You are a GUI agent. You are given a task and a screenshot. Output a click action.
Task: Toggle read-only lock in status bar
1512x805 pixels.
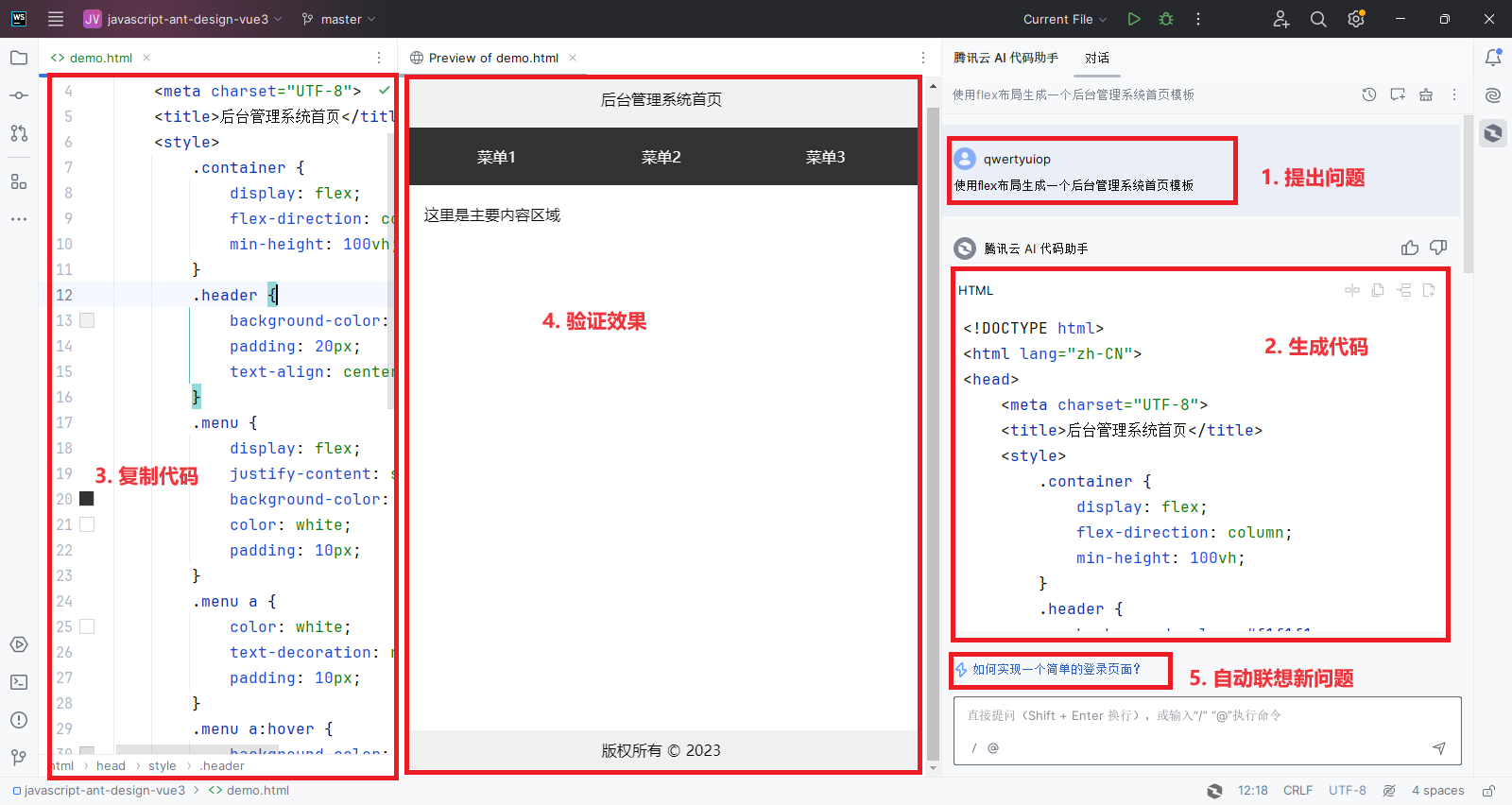click(1488, 791)
